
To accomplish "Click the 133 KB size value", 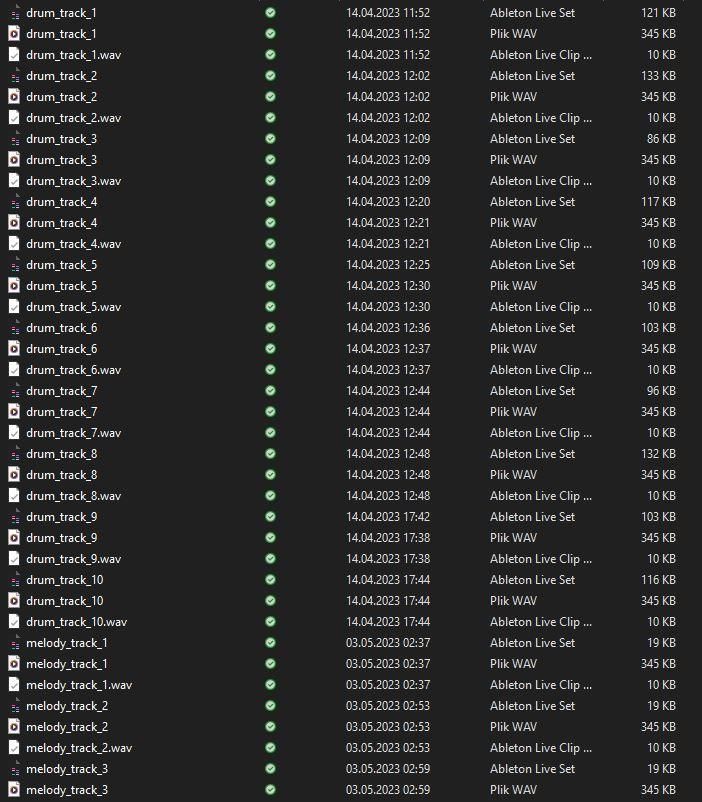I will click(658, 76).
